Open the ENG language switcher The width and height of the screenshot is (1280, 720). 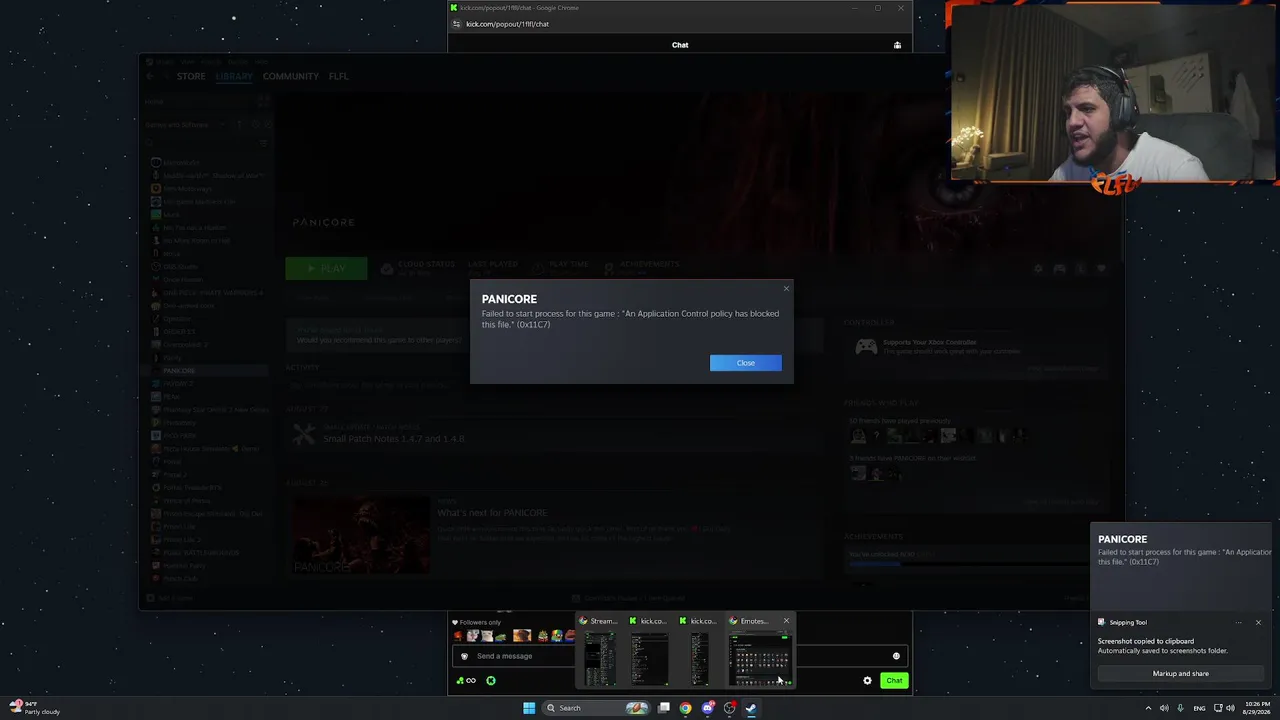[1200, 708]
